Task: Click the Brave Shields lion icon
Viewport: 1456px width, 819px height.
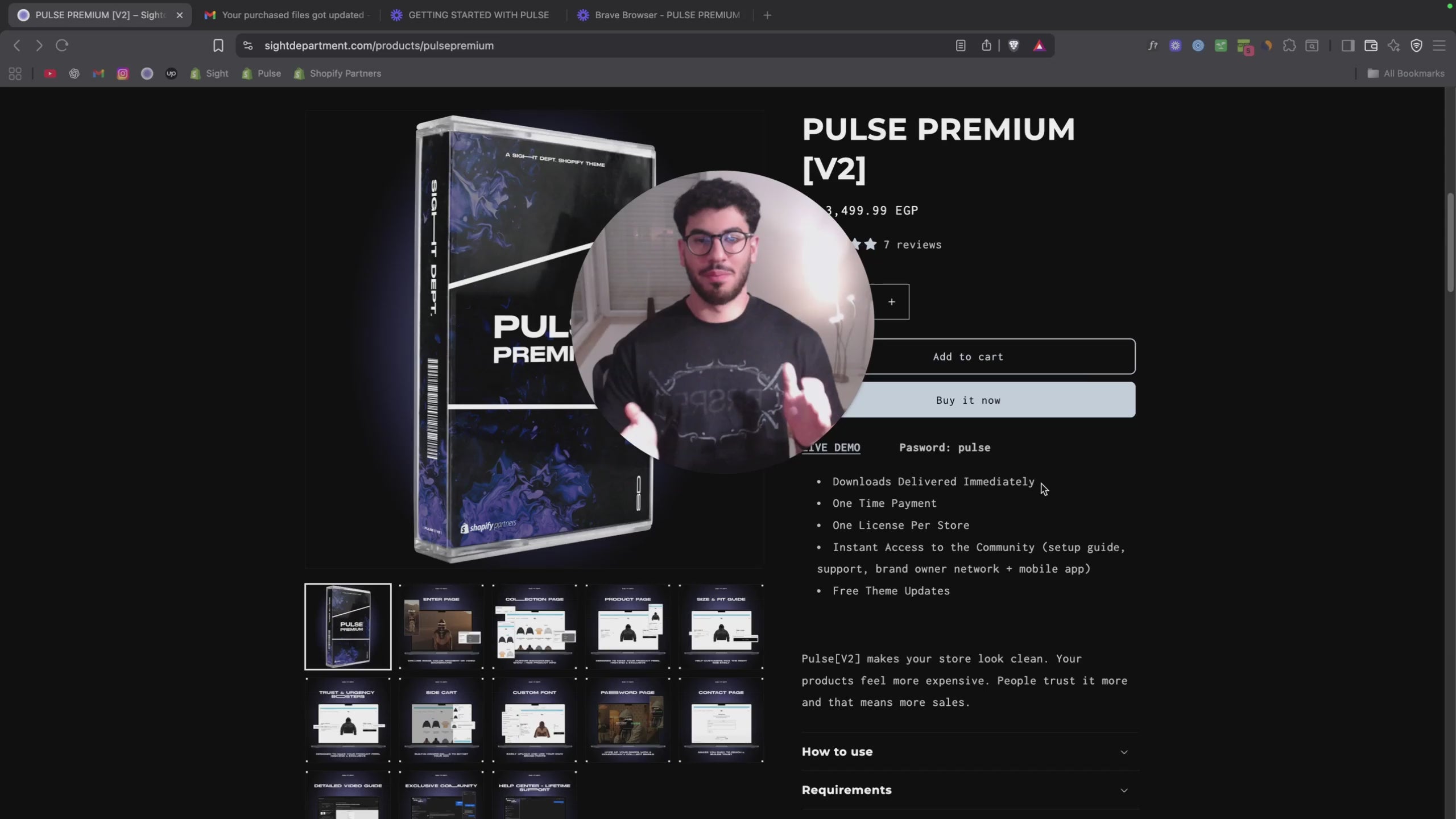Action: click(x=1014, y=45)
